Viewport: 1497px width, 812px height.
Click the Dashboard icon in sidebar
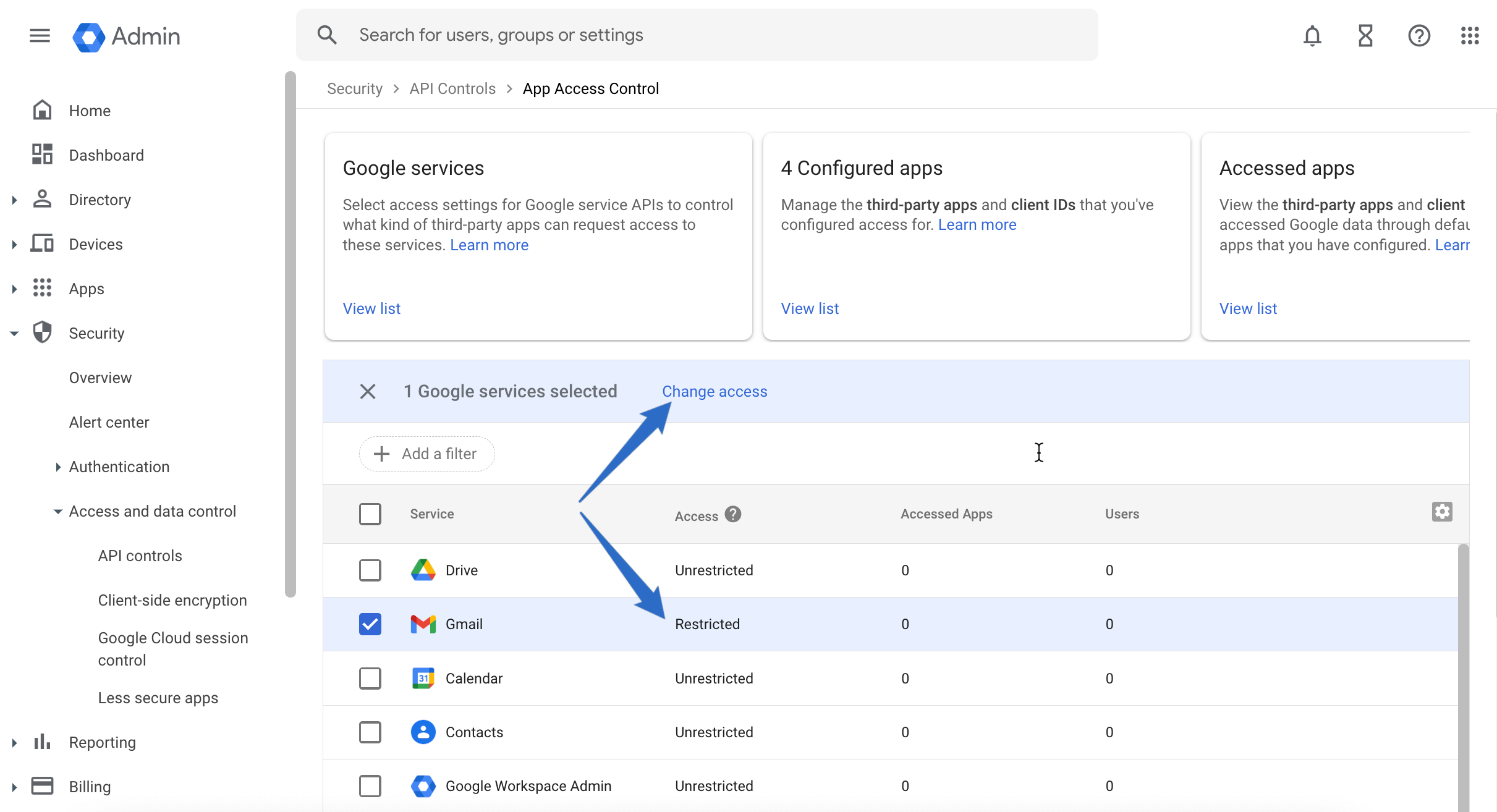(42, 154)
